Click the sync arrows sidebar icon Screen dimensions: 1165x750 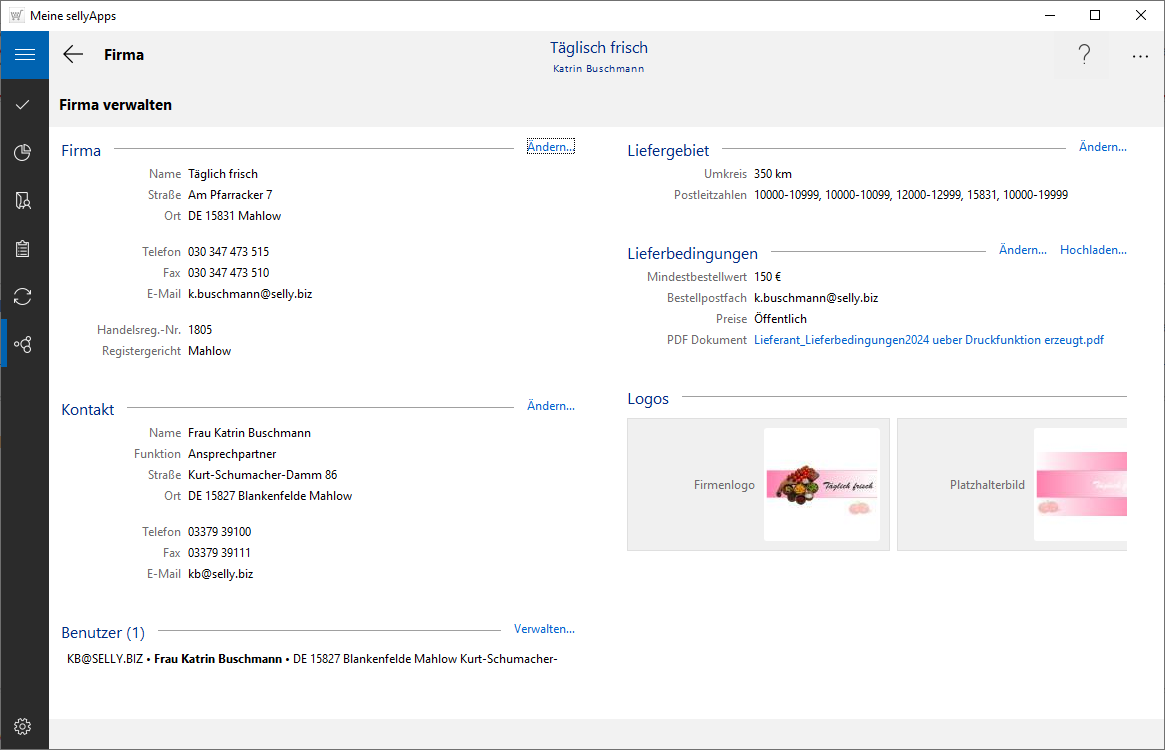tap(24, 296)
